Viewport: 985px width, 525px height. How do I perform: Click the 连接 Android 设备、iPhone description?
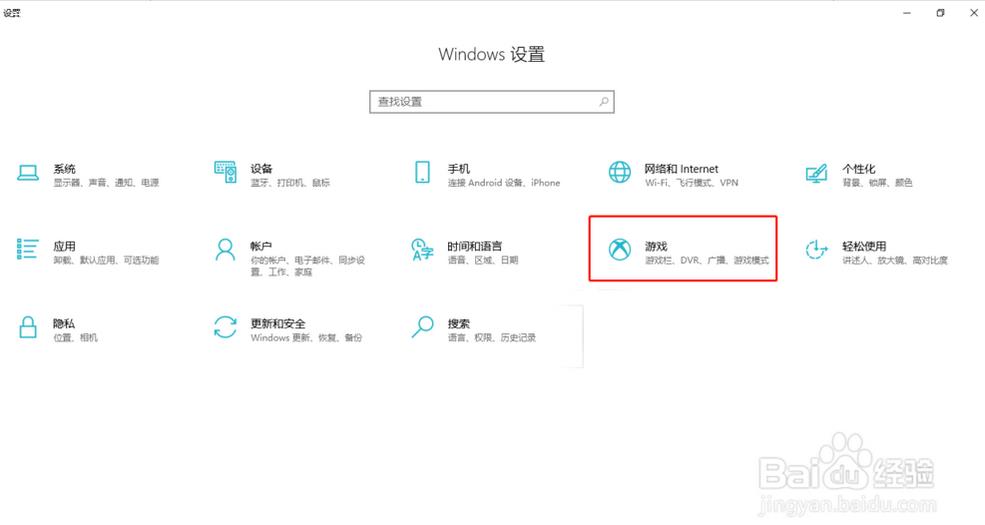pos(504,183)
